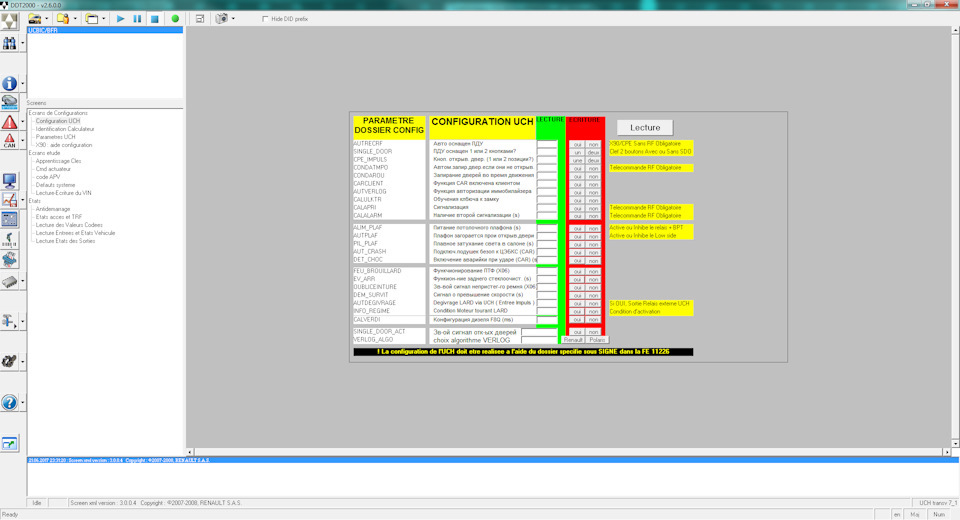The image size is (960, 520).
Task: Click the folder with person toolbar icon
Action: [62, 19]
